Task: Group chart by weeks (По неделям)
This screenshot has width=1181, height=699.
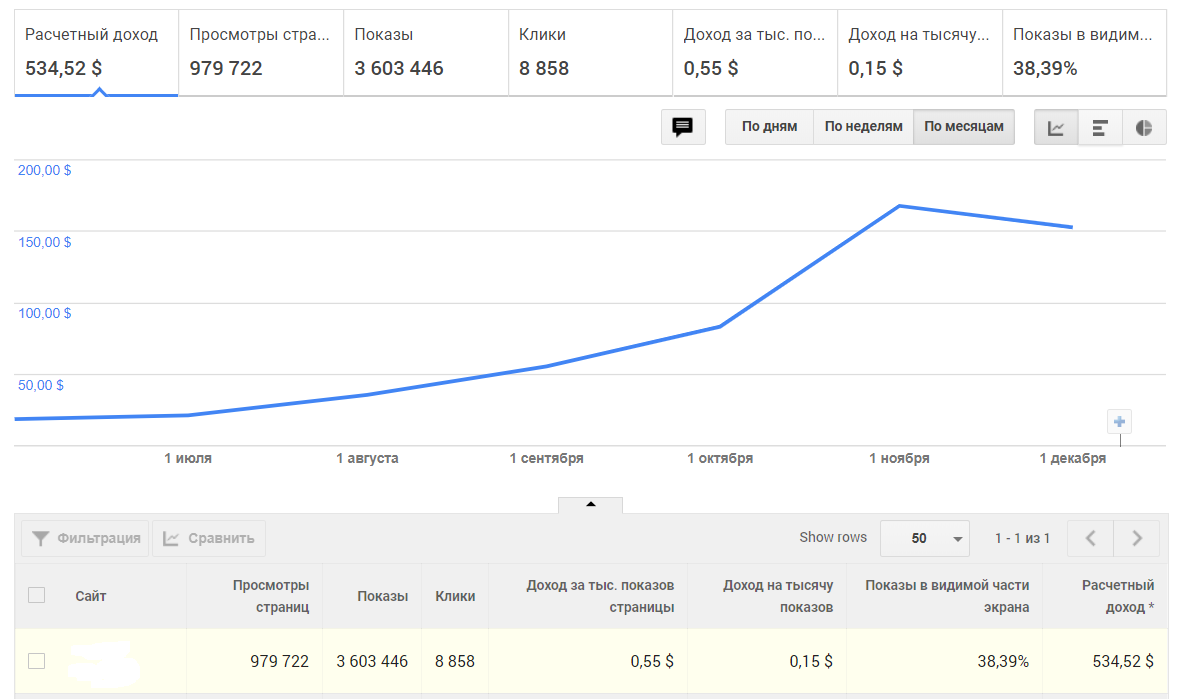Action: pos(863,127)
